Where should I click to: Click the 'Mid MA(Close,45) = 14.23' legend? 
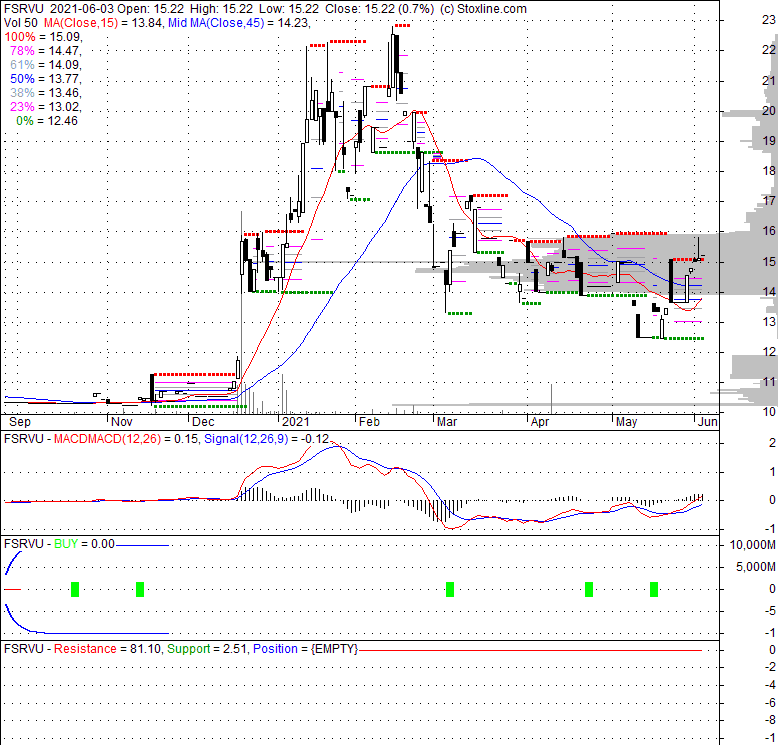click(x=239, y=22)
